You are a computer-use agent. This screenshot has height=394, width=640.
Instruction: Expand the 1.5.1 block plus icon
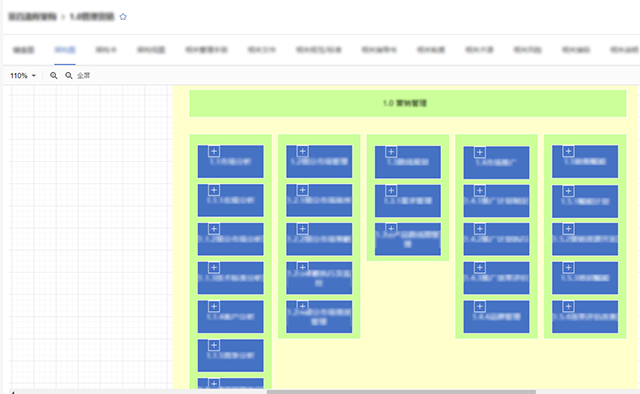click(568, 191)
